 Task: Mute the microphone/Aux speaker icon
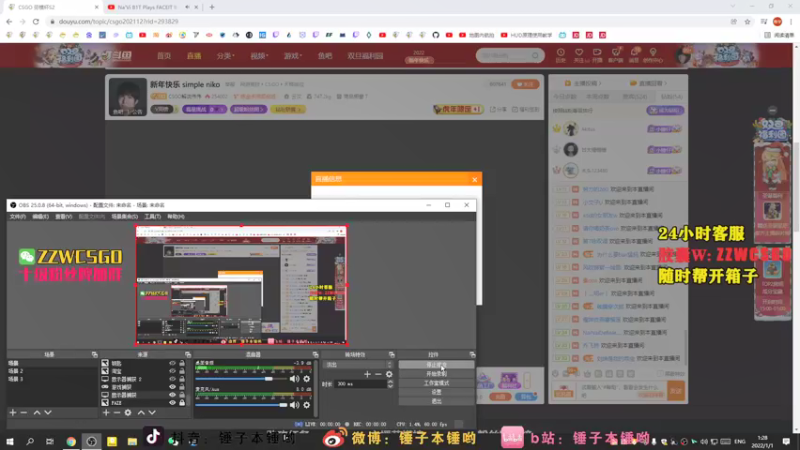pos(294,405)
